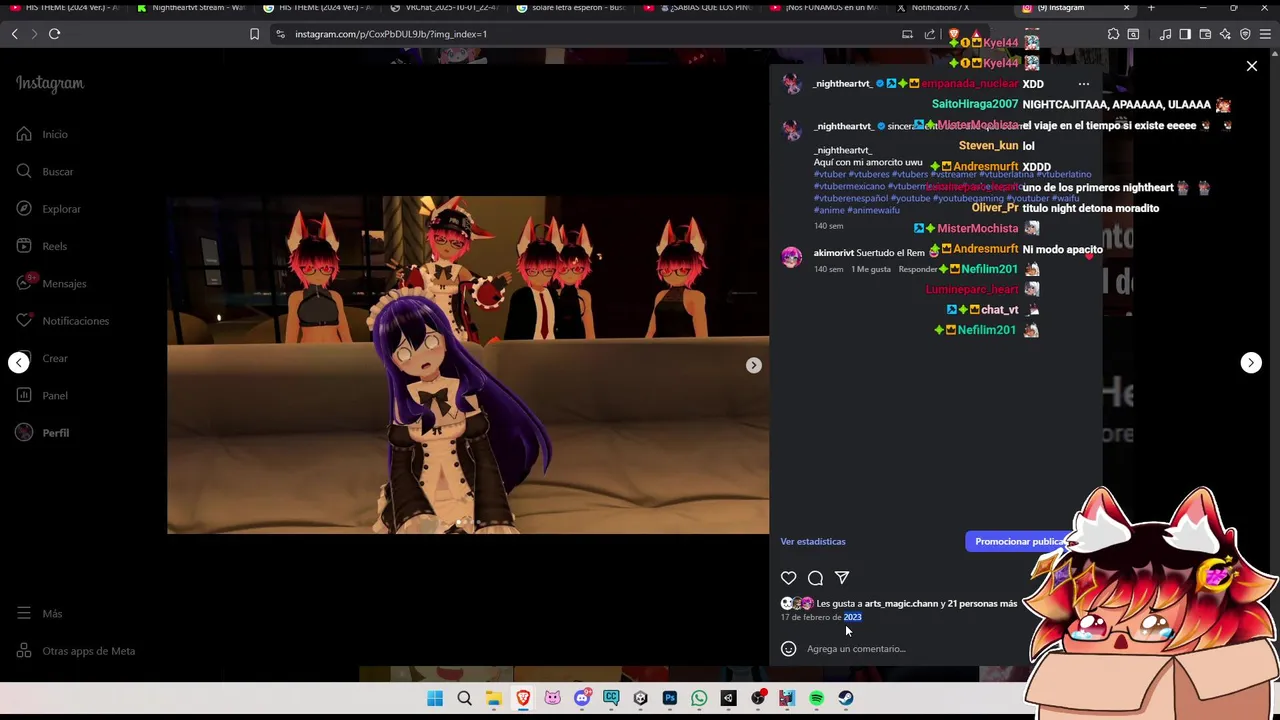Open Steam from taskbar

[846, 699]
